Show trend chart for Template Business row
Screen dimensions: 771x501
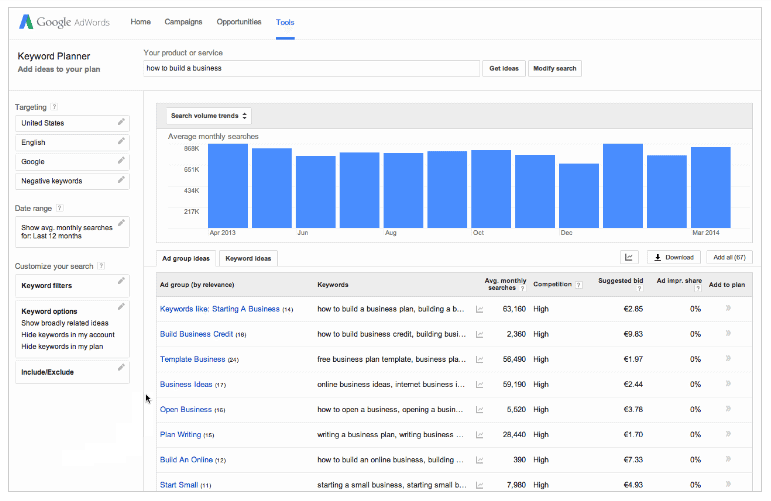point(479,359)
